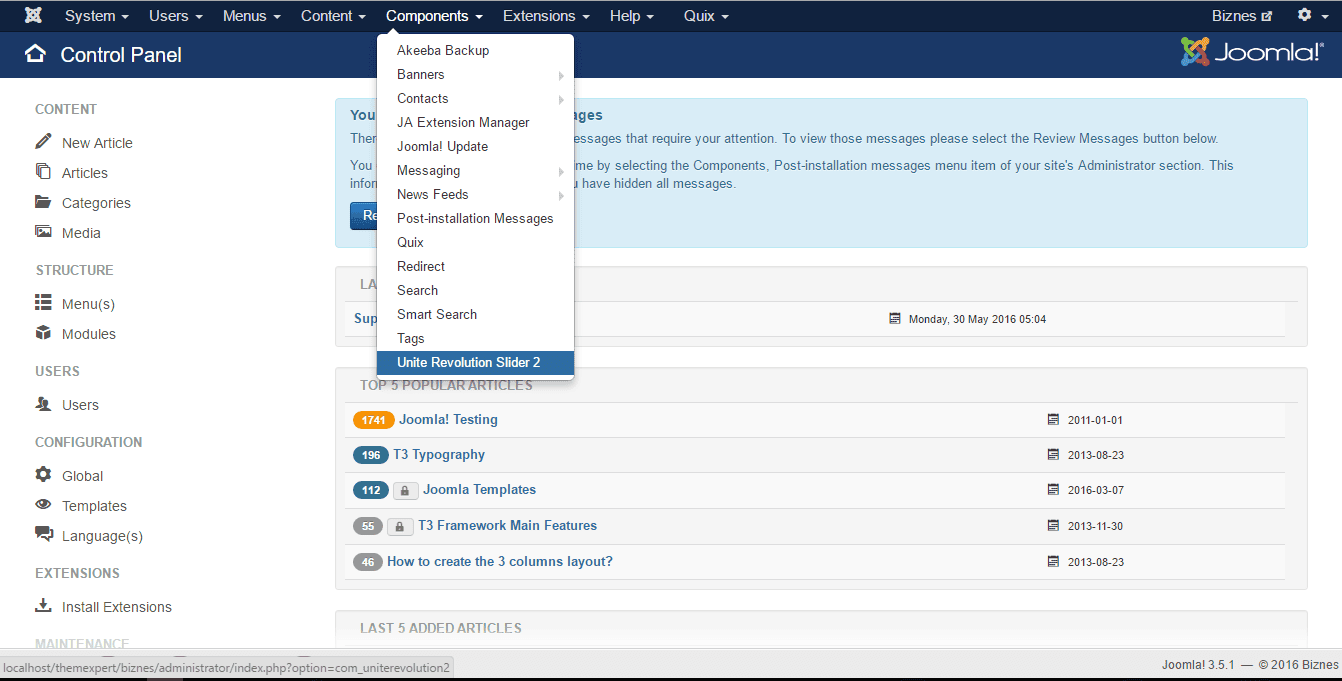Open the settings gear dropdown at top right

(1310, 16)
